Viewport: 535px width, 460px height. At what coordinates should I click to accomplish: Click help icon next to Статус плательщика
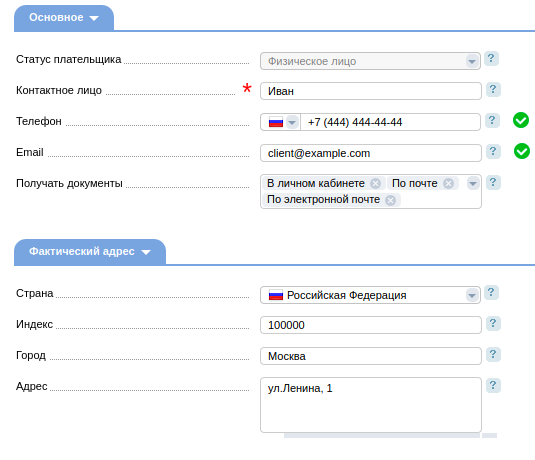pos(491,59)
